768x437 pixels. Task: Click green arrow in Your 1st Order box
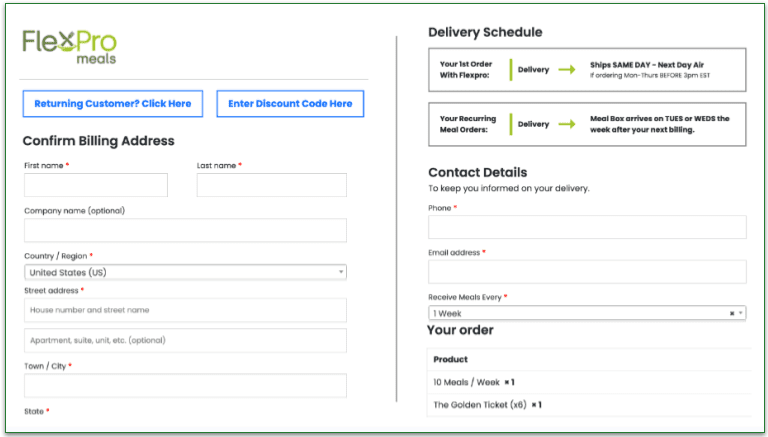pos(567,70)
